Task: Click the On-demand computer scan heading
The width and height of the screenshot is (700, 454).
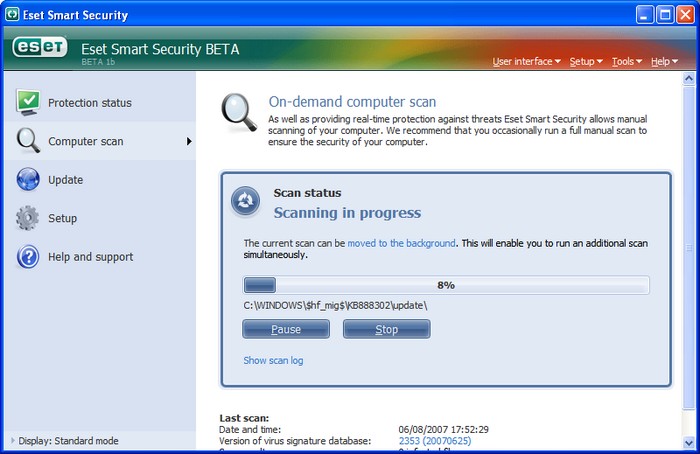Action: tap(352, 102)
